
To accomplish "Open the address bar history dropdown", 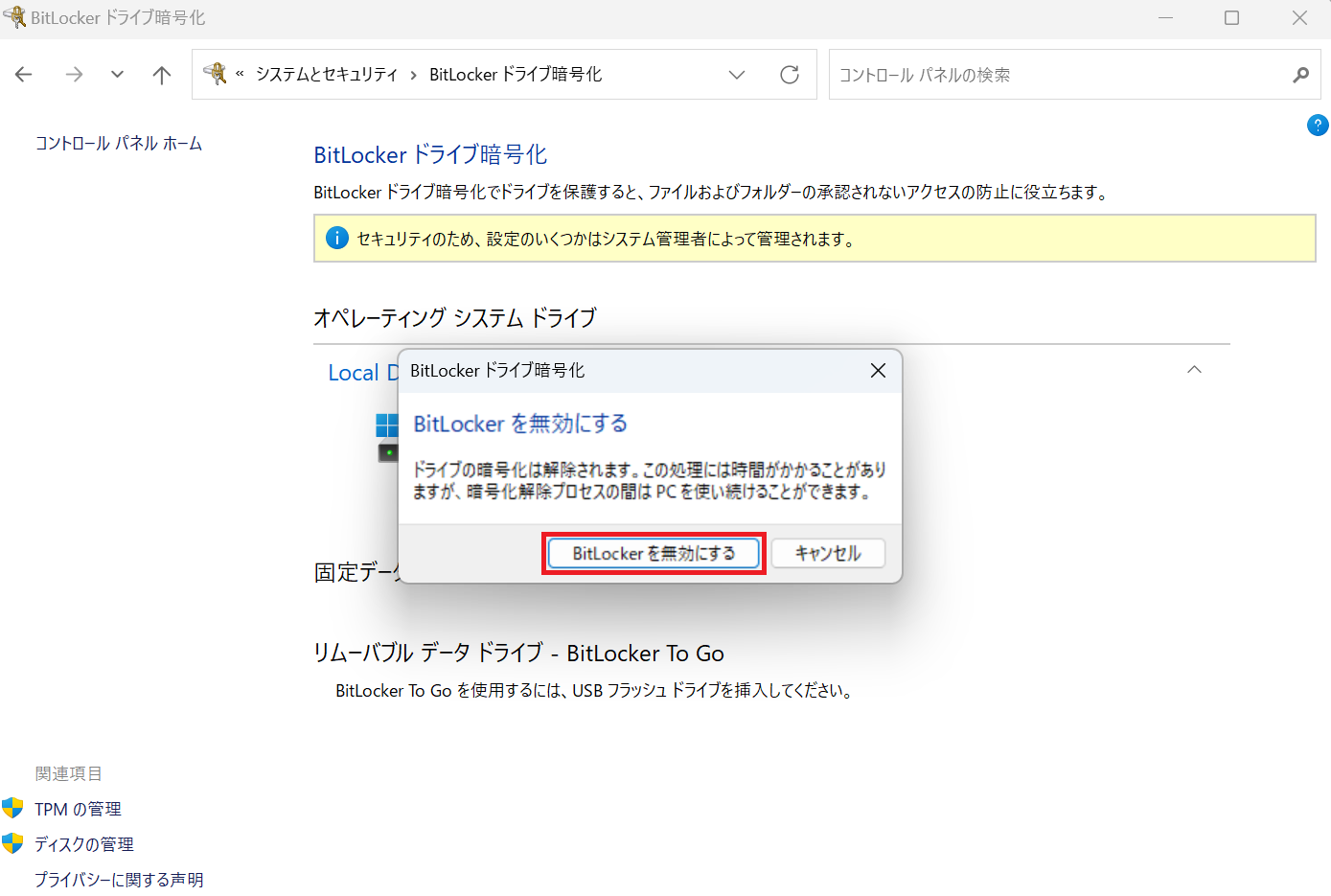I will (737, 75).
